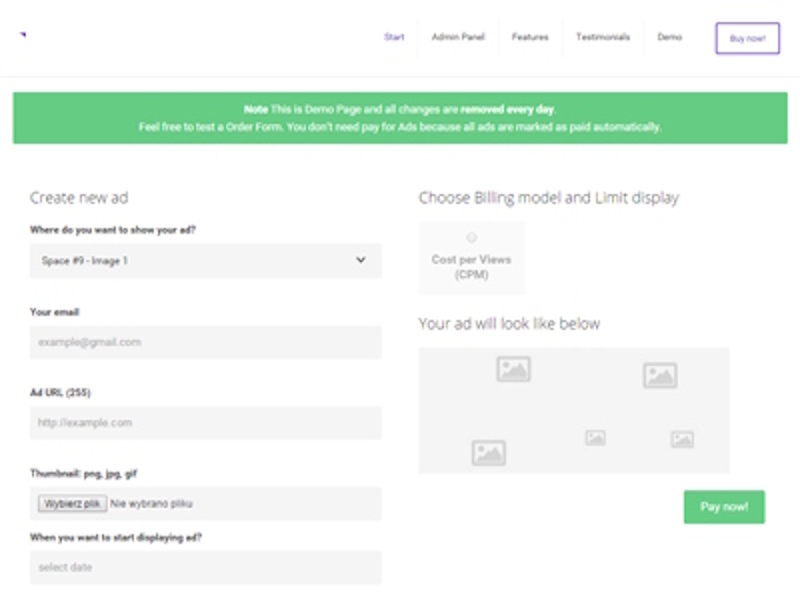The image size is (800, 600).
Task: Select the Cost per Views radio button
Action: pos(471,237)
